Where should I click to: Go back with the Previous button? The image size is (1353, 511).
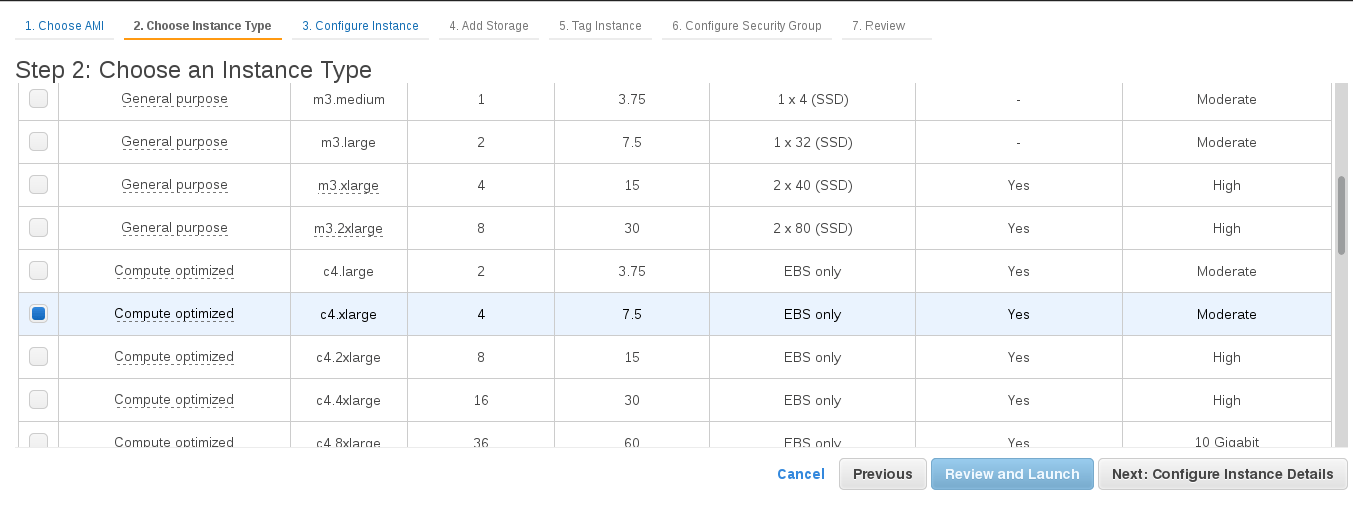click(x=883, y=474)
